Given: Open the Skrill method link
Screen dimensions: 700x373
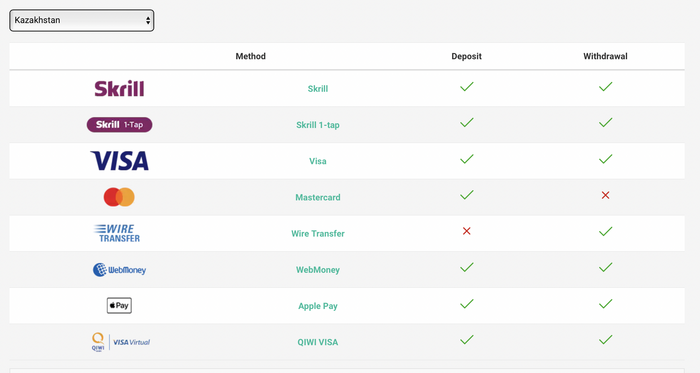Looking at the screenshot, I should click(318, 89).
